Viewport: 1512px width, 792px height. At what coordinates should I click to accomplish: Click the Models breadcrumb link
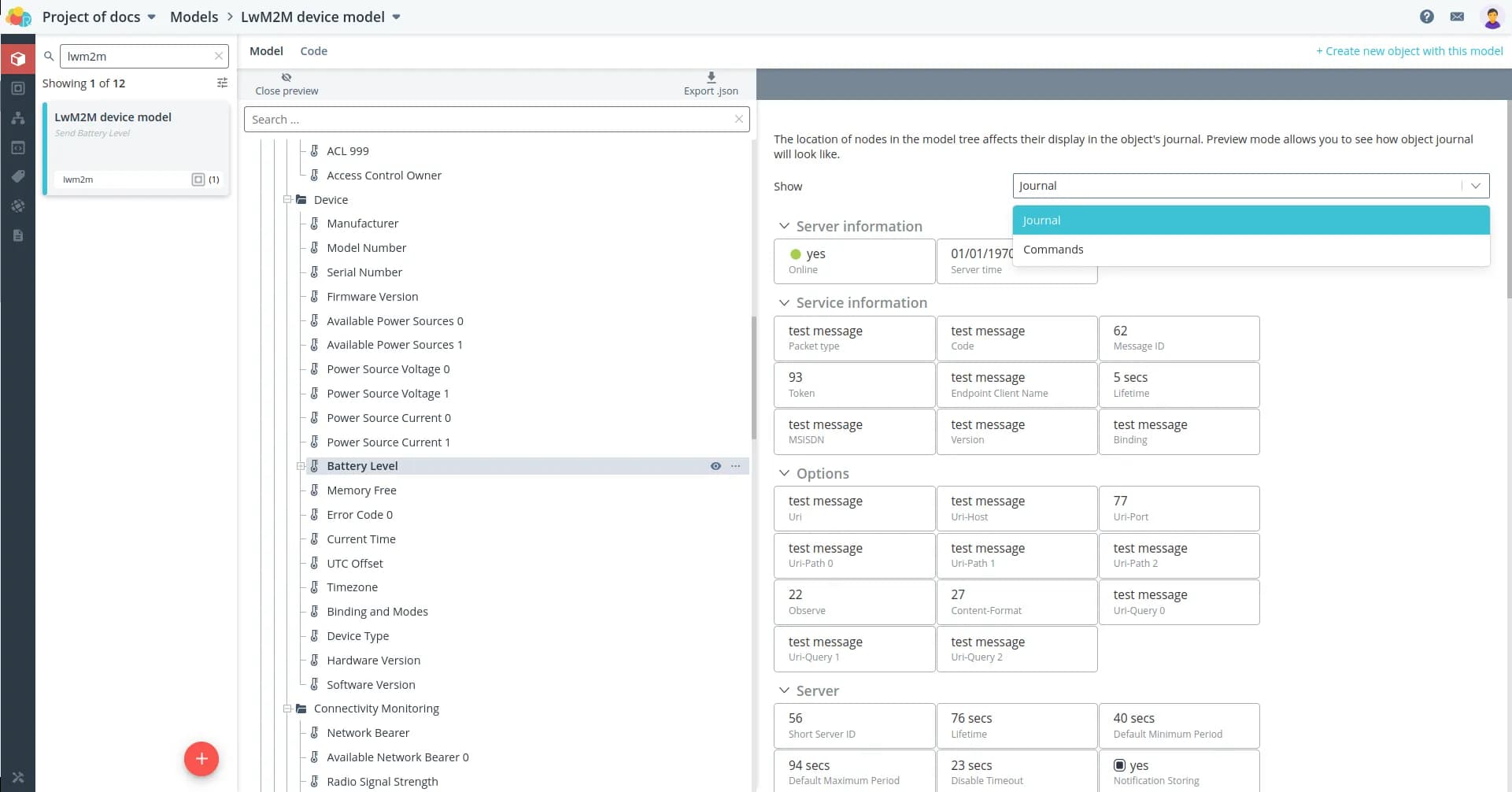[194, 17]
